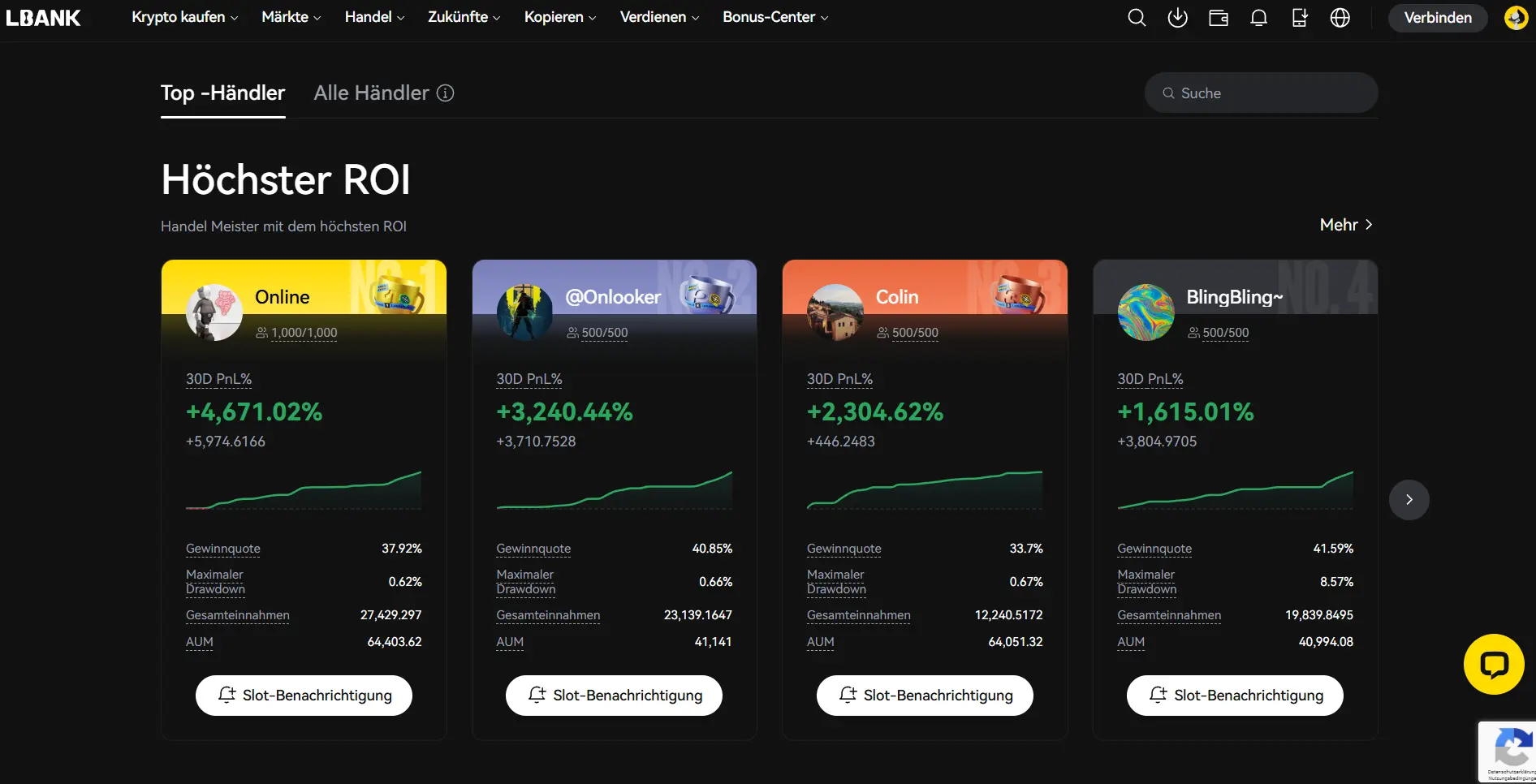Click the +2,304.62% PnL value

tap(875, 412)
